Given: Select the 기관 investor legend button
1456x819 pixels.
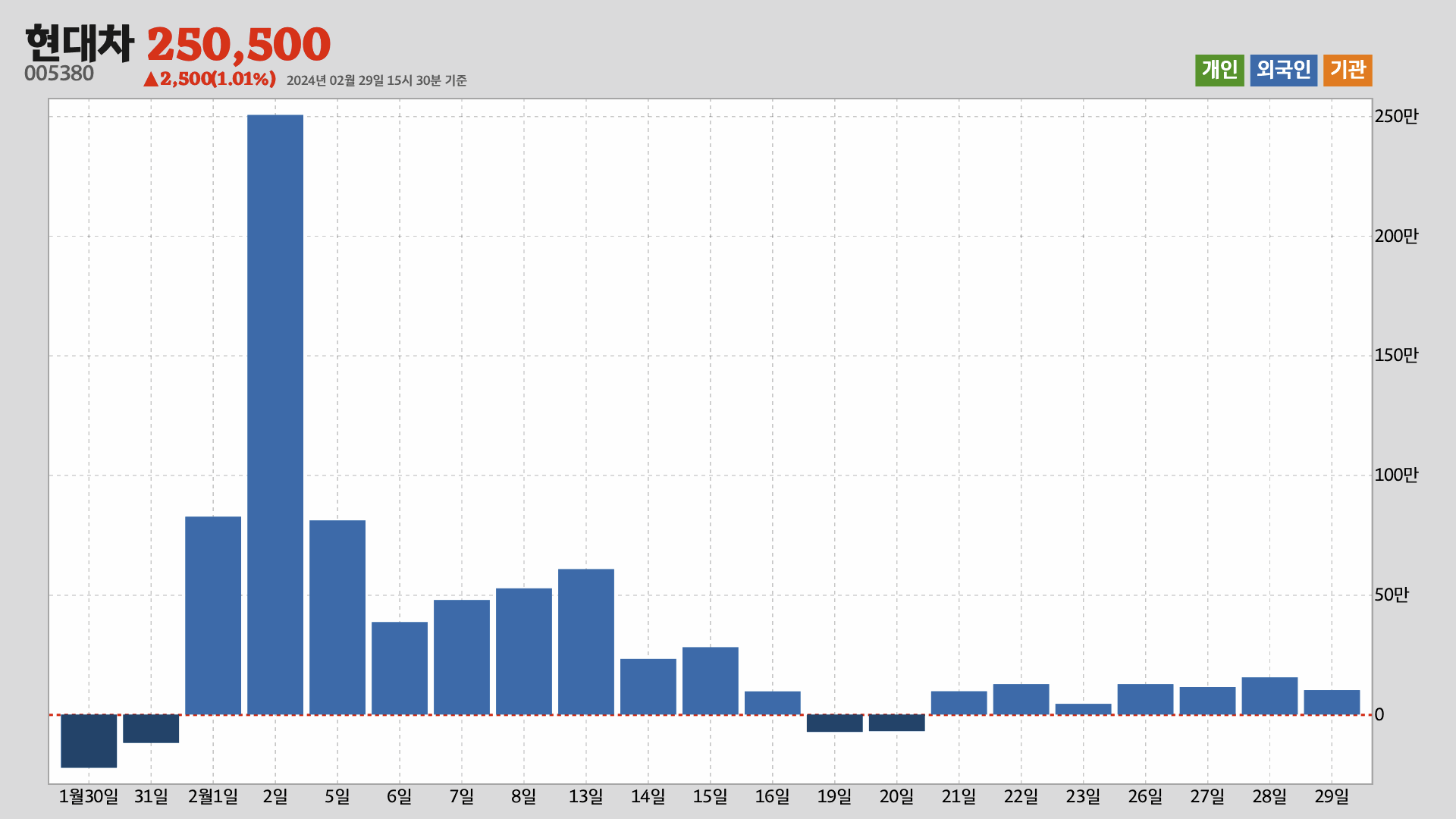Looking at the screenshot, I should click(x=1348, y=71).
